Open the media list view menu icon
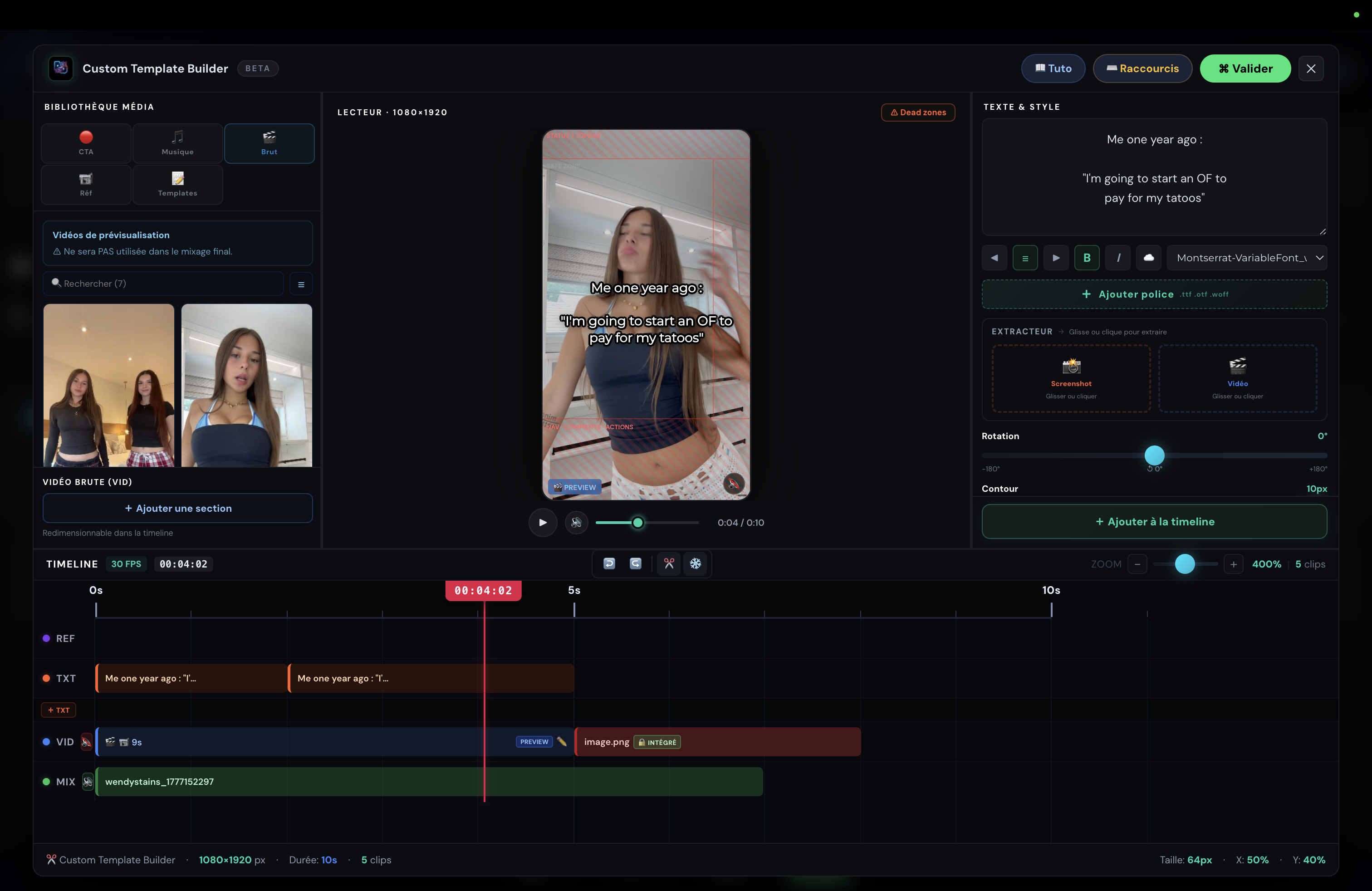 [301, 284]
